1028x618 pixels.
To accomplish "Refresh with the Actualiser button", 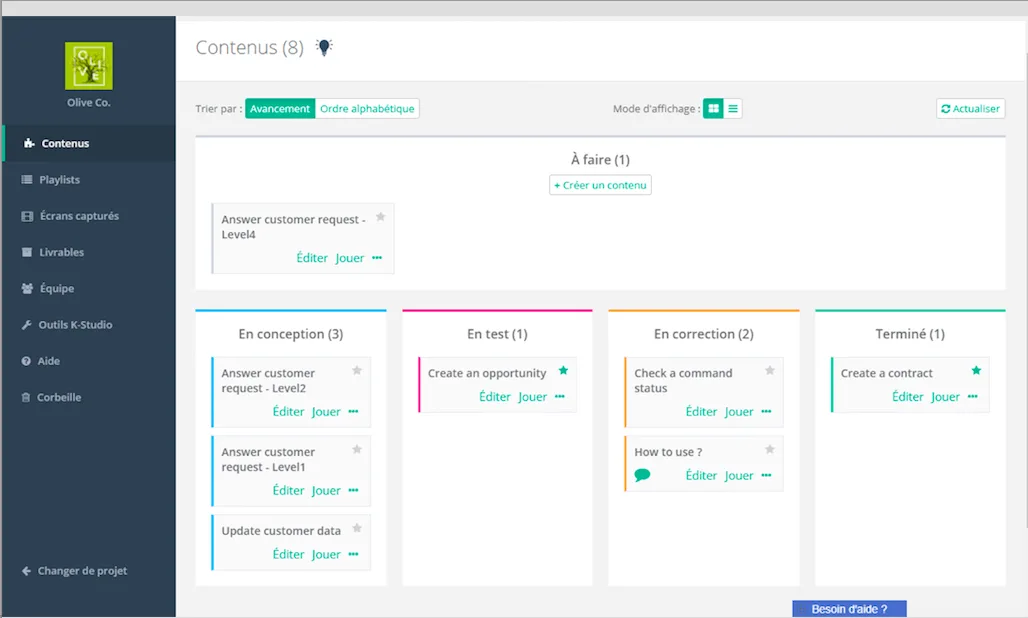I will 970,109.
